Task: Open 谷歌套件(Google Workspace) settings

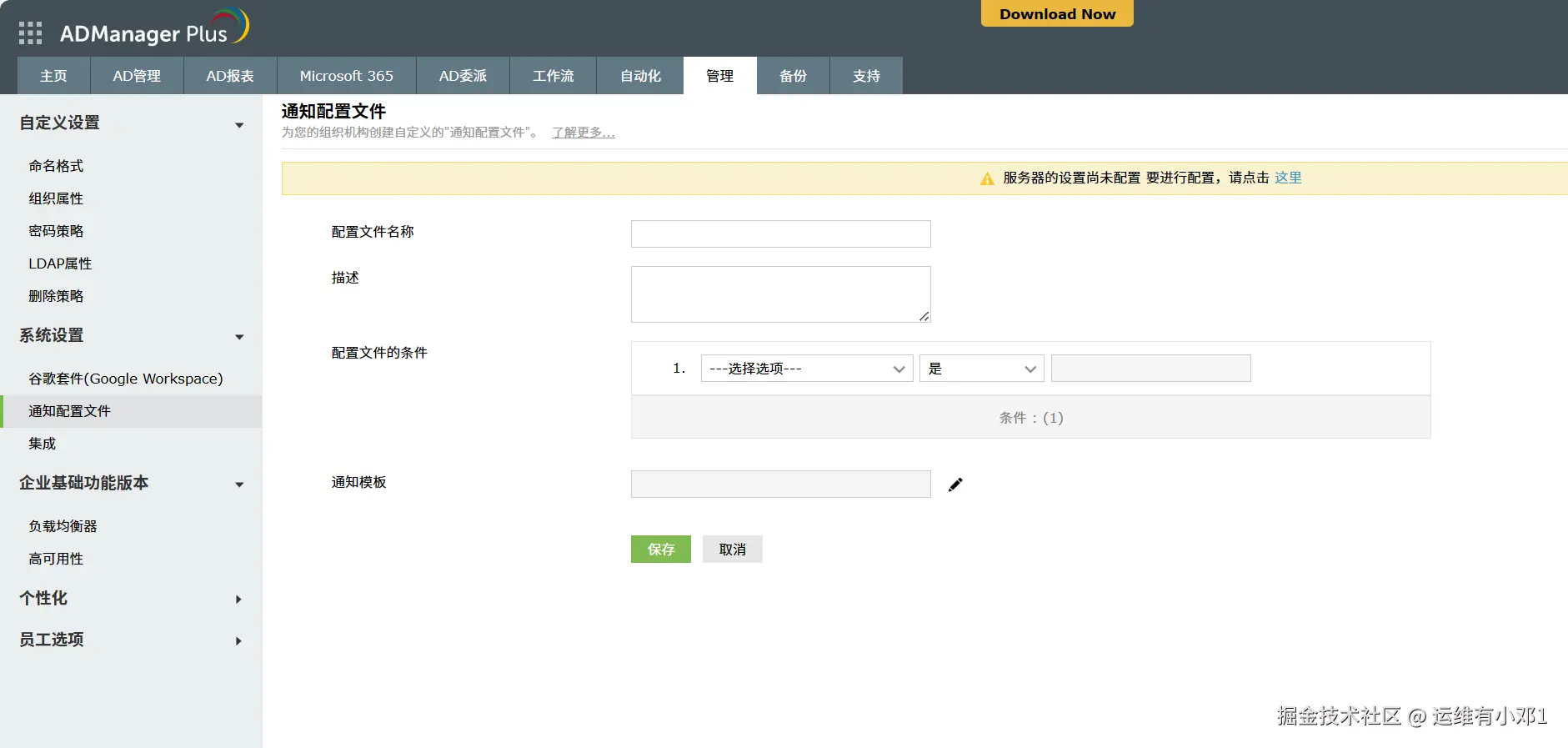Action: (126, 379)
